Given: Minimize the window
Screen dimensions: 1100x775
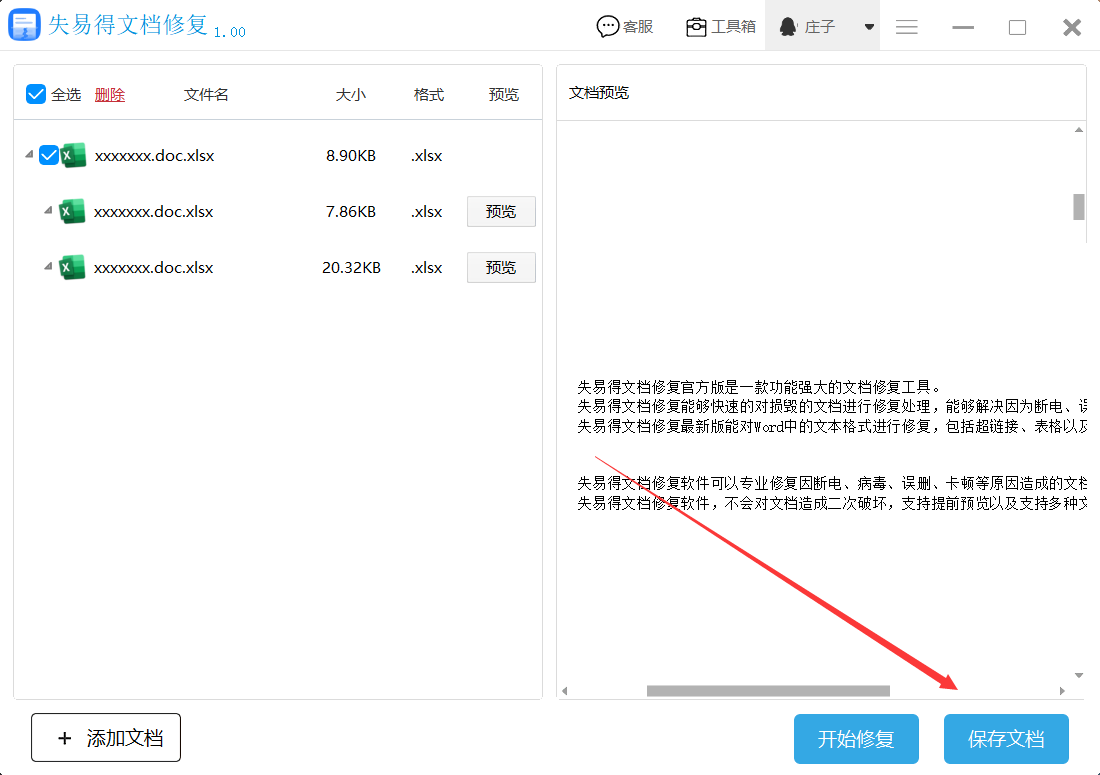Looking at the screenshot, I should tap(962, 27).
